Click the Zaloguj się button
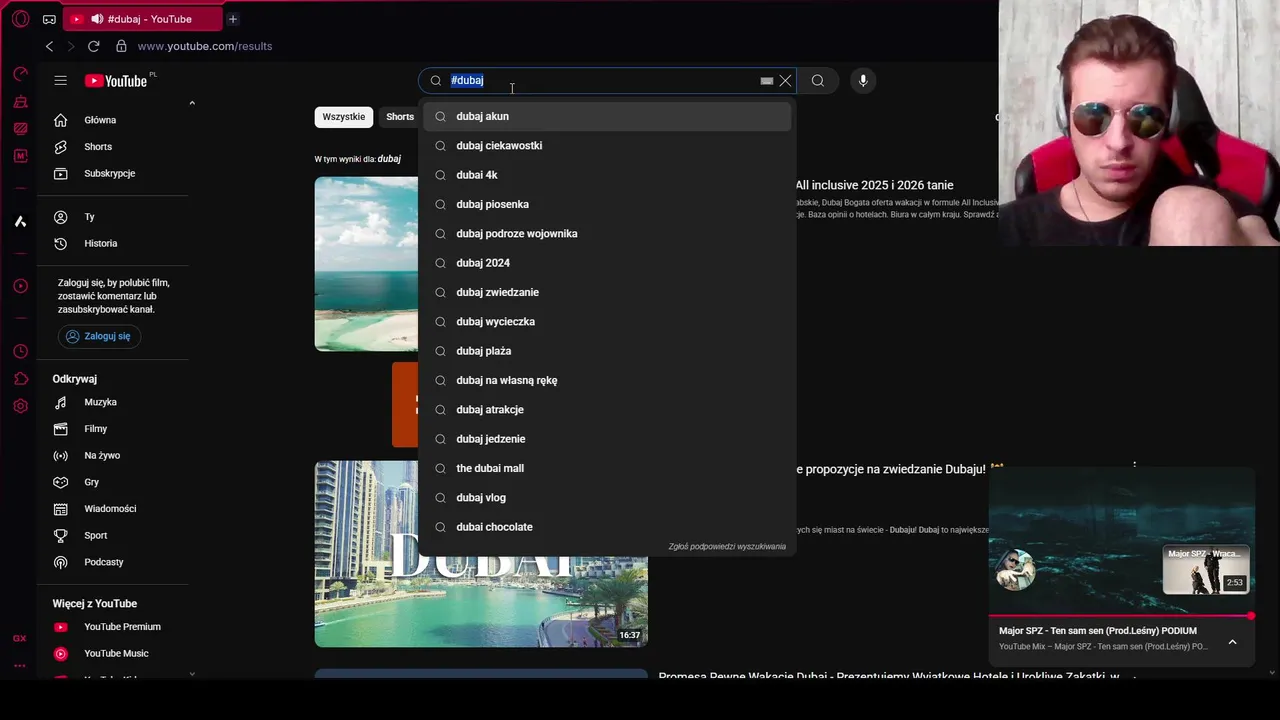The height and width of the screenshot is (720, 1280). pos(99,337)
